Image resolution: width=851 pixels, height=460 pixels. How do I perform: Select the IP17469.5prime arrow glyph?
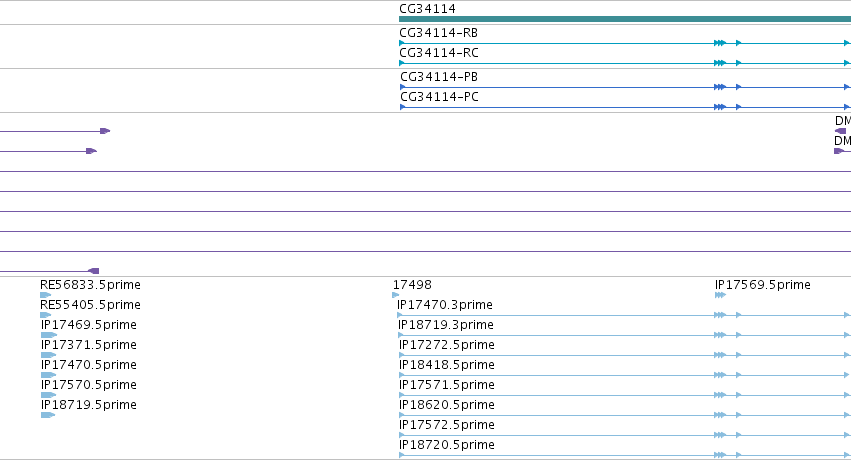(x=49, y=335)
